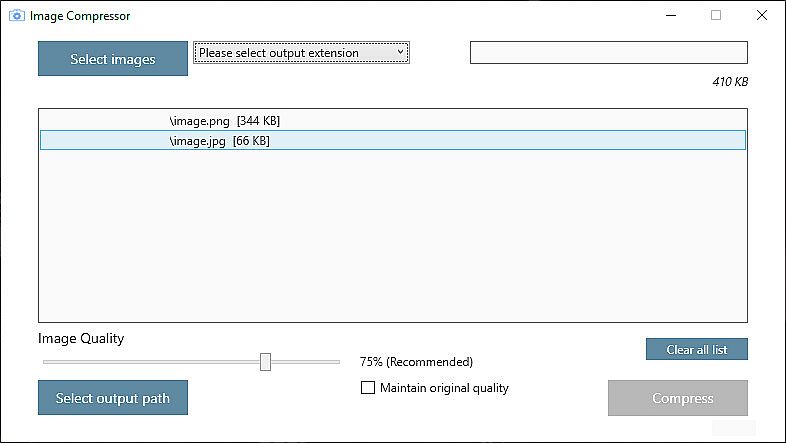Close the Image Compressor window
This screenshot has height=443, width=786.
click(761, 16)
